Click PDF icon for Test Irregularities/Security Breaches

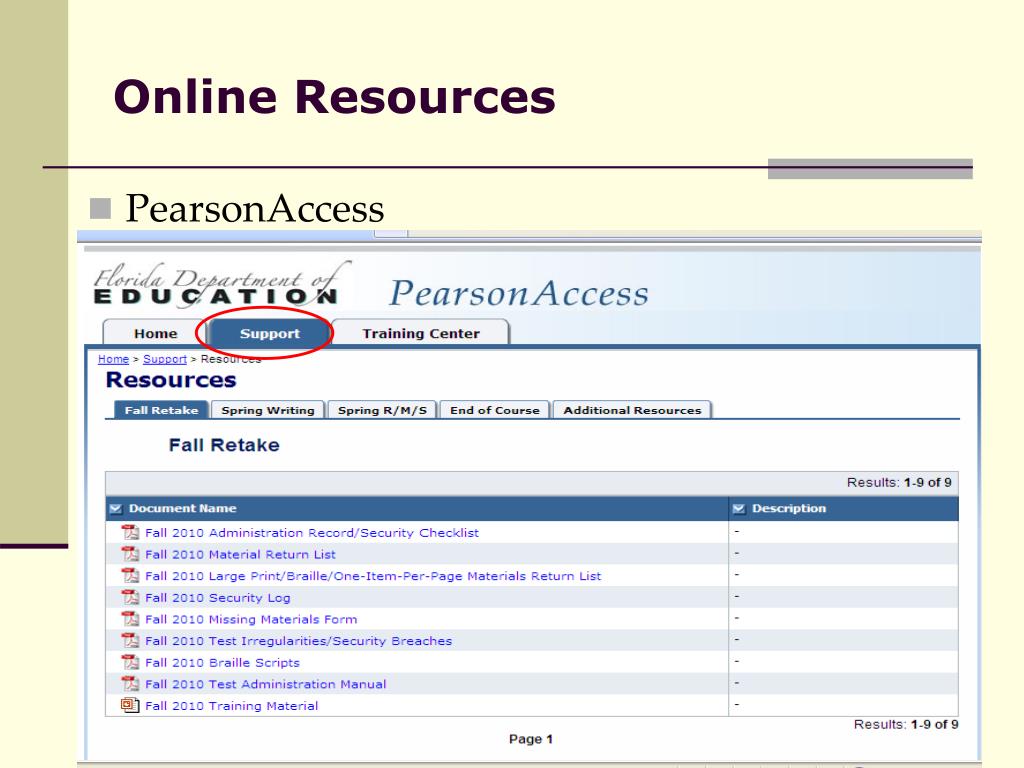click(131, 640)
